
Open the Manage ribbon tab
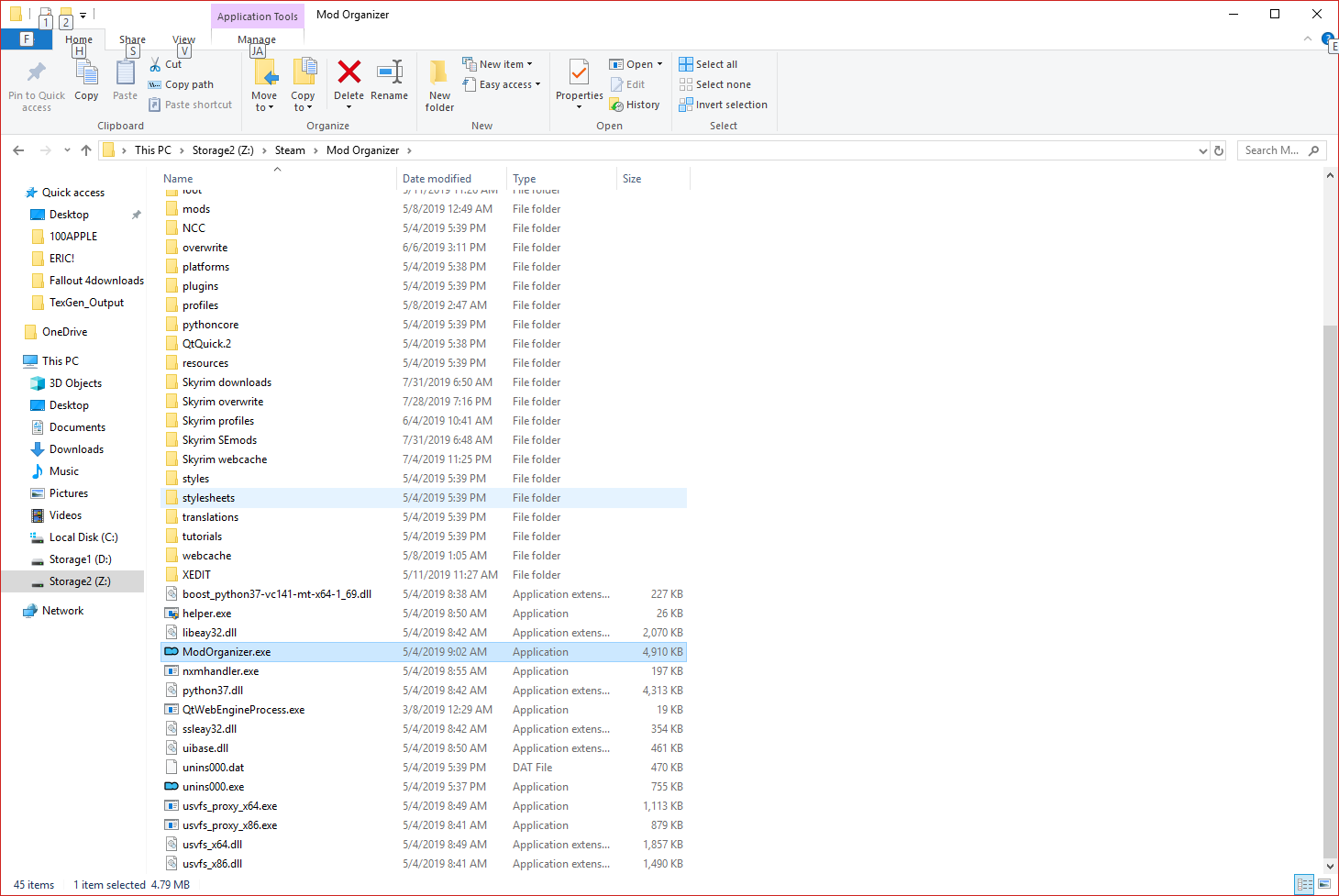point(257,39)
